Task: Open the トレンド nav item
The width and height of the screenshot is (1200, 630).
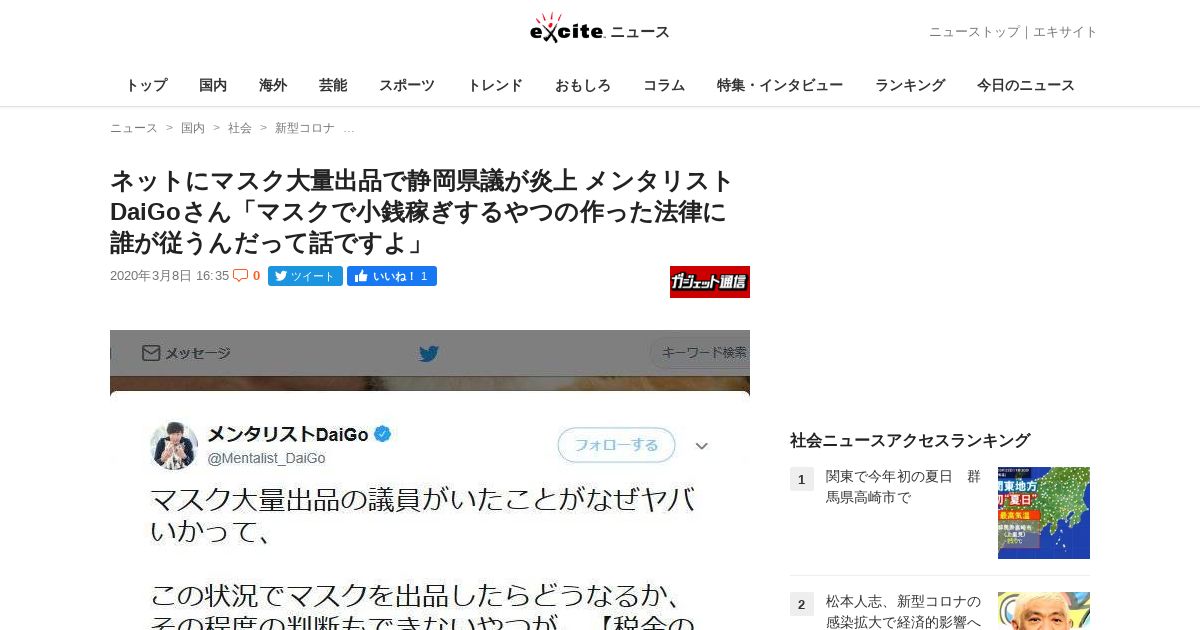Action: tap(495, 85)
